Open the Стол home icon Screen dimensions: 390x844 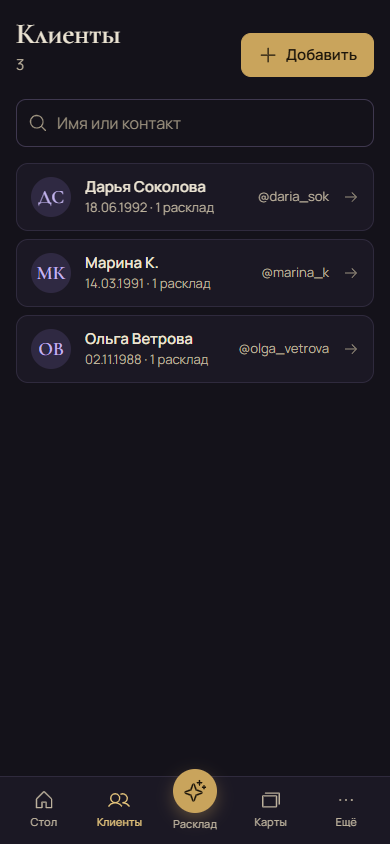coord(44,800)
